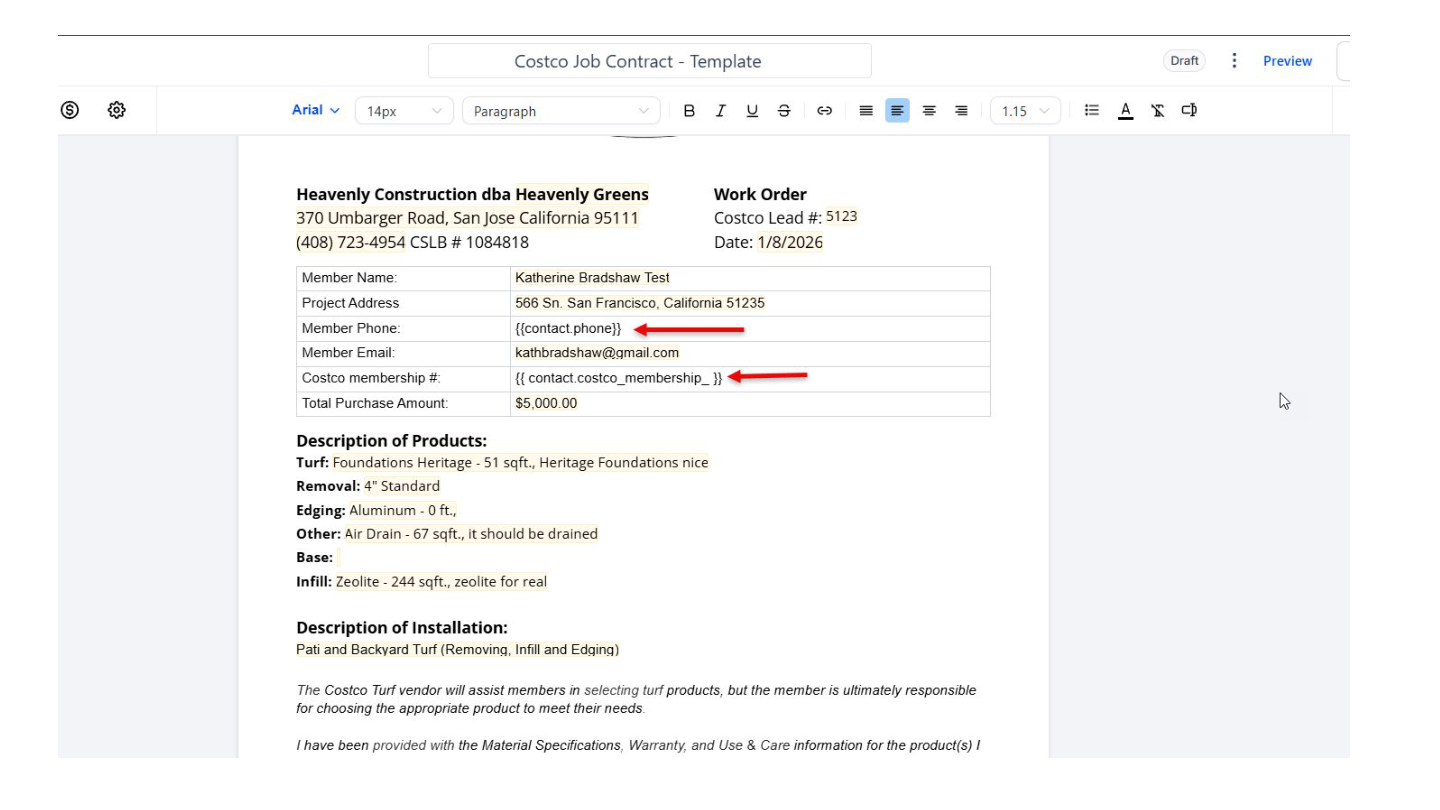1440x810 pixels.
Task: Click the contact.costco_membership_ placeholder
Action: [618, 378]
